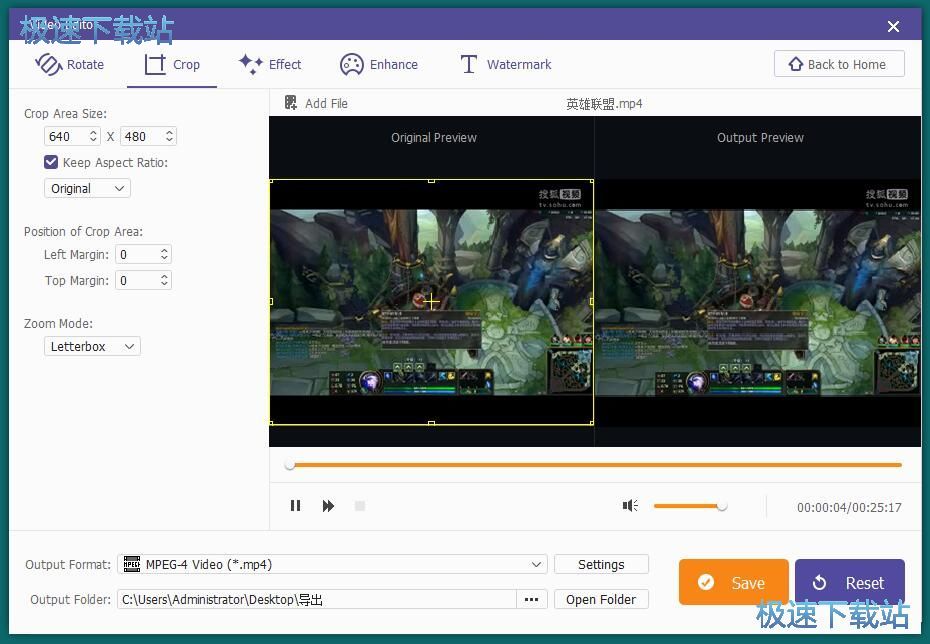Click the video progress slider handle

289,465
